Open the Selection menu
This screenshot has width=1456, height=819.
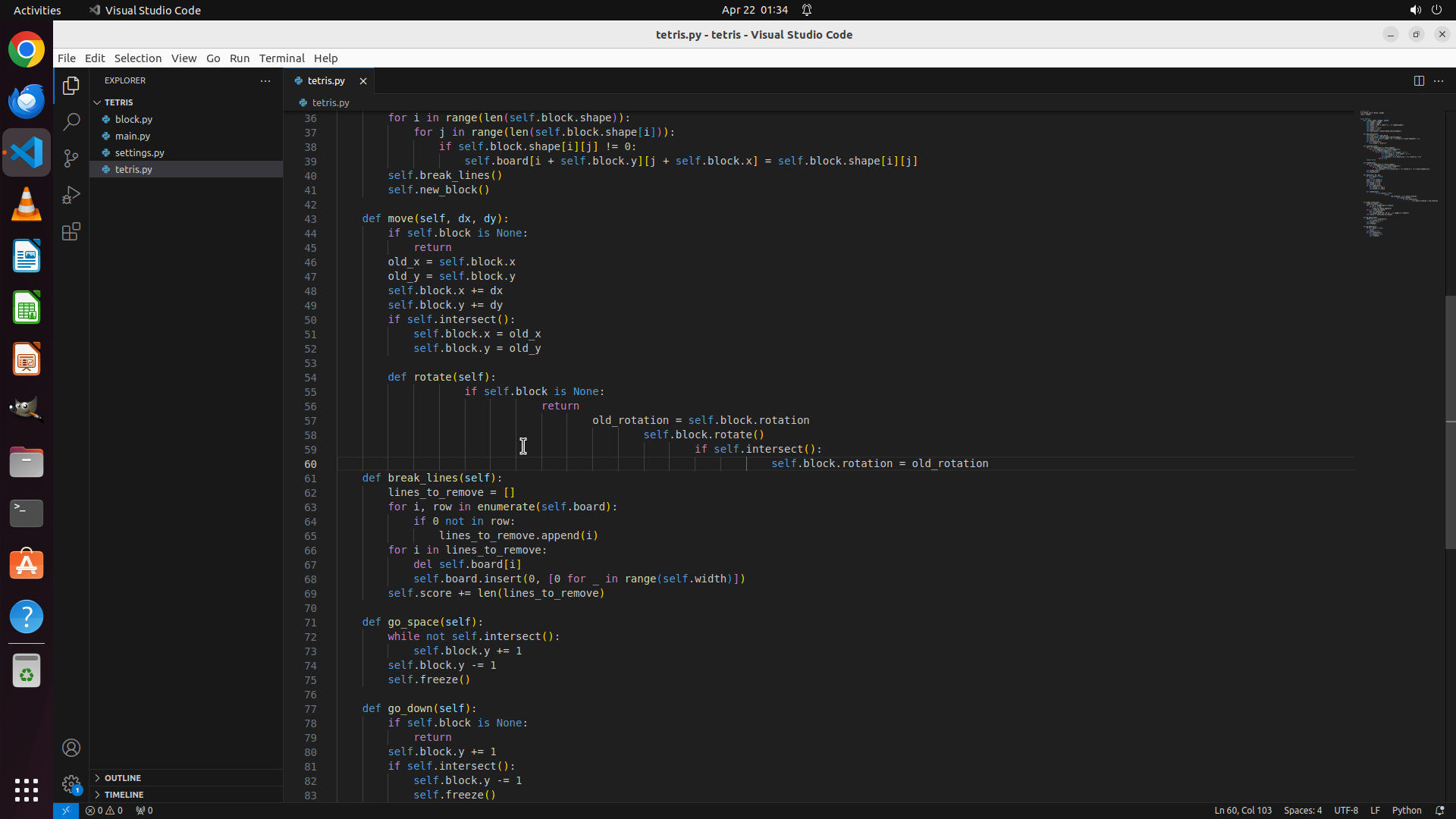click(137, 58)
